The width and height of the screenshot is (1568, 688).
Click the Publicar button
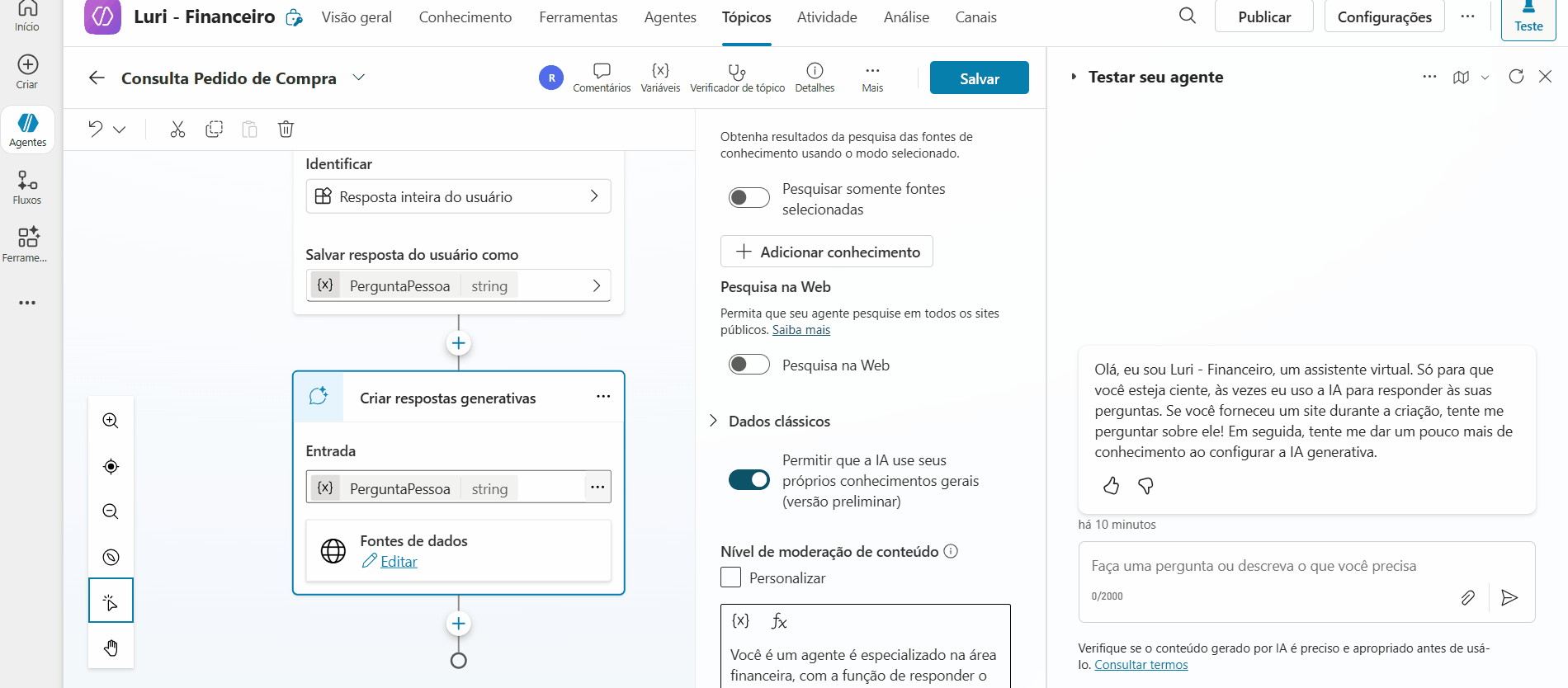[x=1264, y=16]
